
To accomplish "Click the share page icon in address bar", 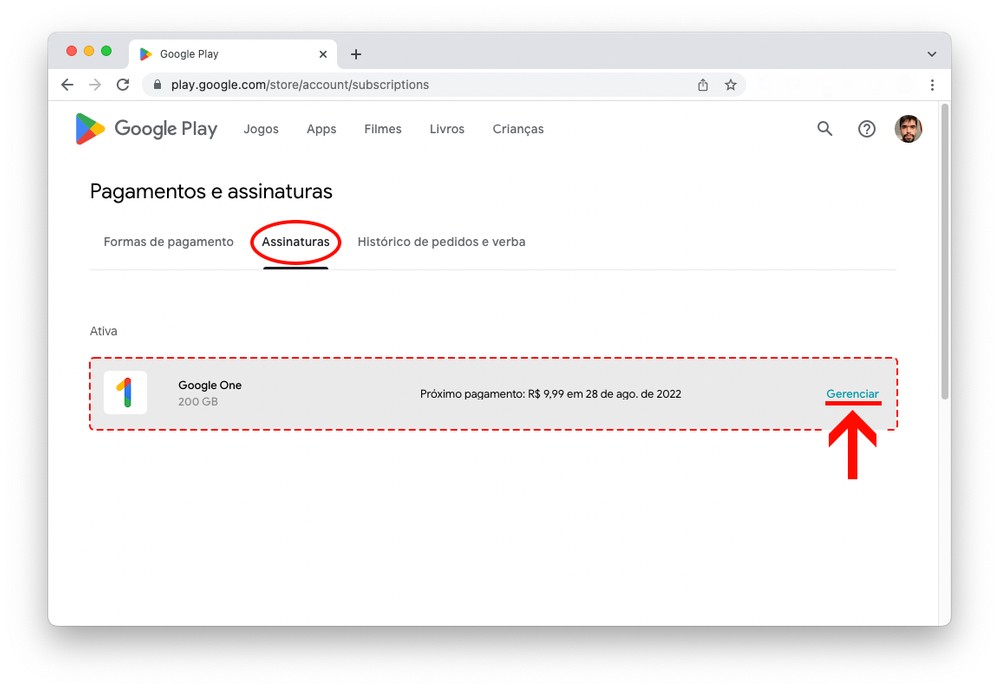I will [x=703, y=85].
